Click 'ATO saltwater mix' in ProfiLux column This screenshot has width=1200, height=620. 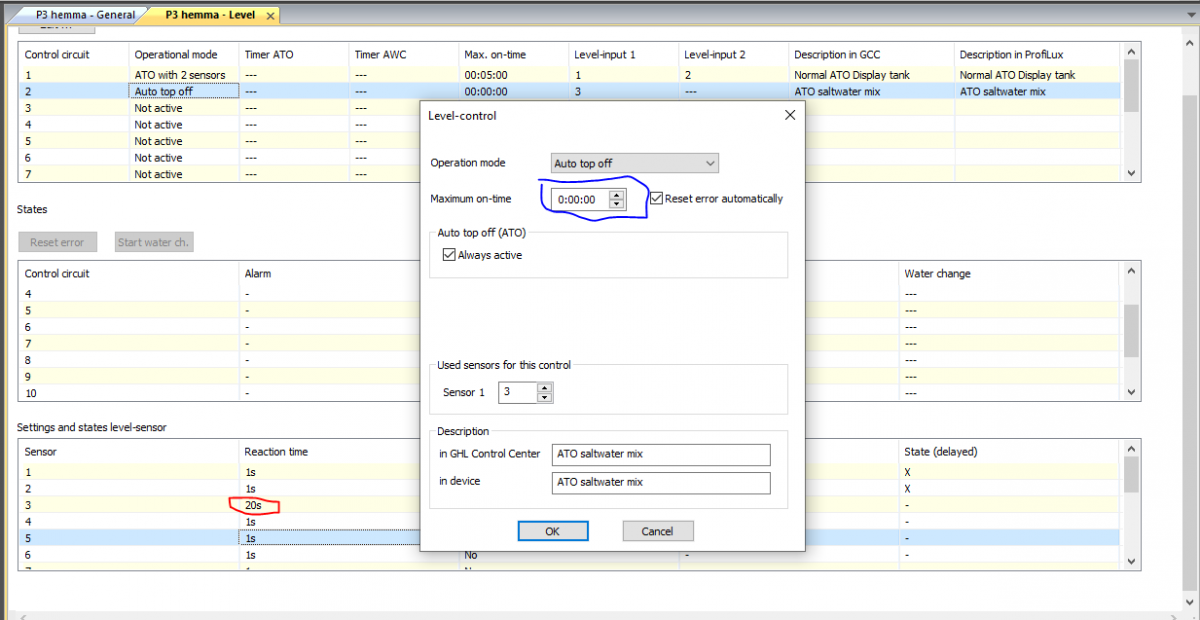tap(1002, 91)
